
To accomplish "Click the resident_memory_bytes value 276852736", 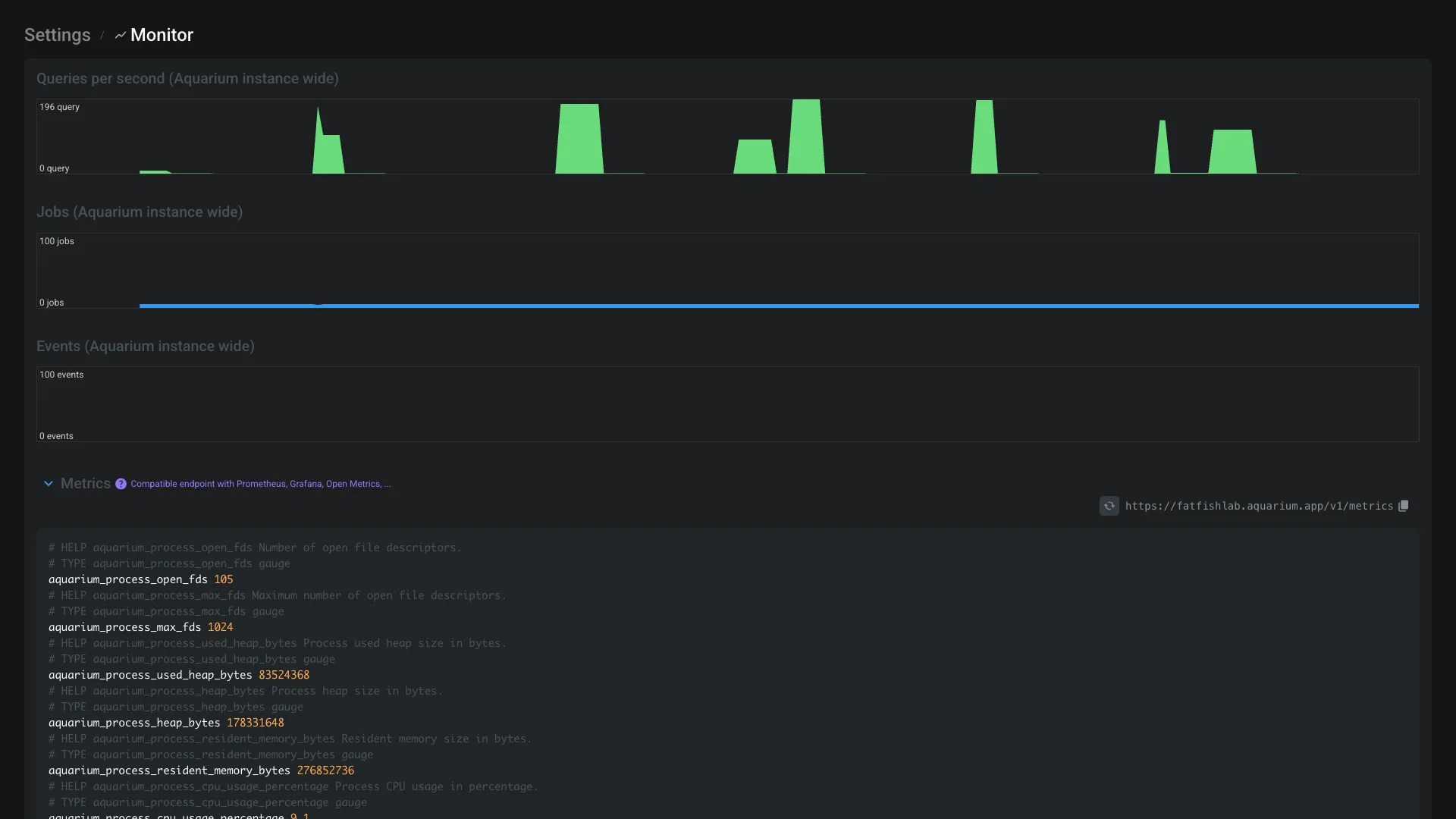I will click(x=325, y=770).
